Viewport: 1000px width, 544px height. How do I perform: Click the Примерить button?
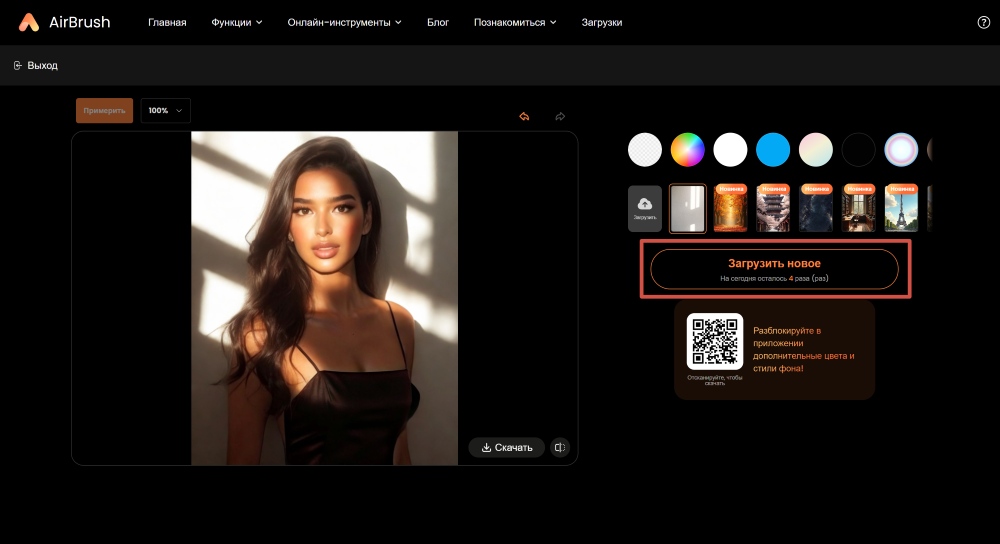click(x=105, y=110)
